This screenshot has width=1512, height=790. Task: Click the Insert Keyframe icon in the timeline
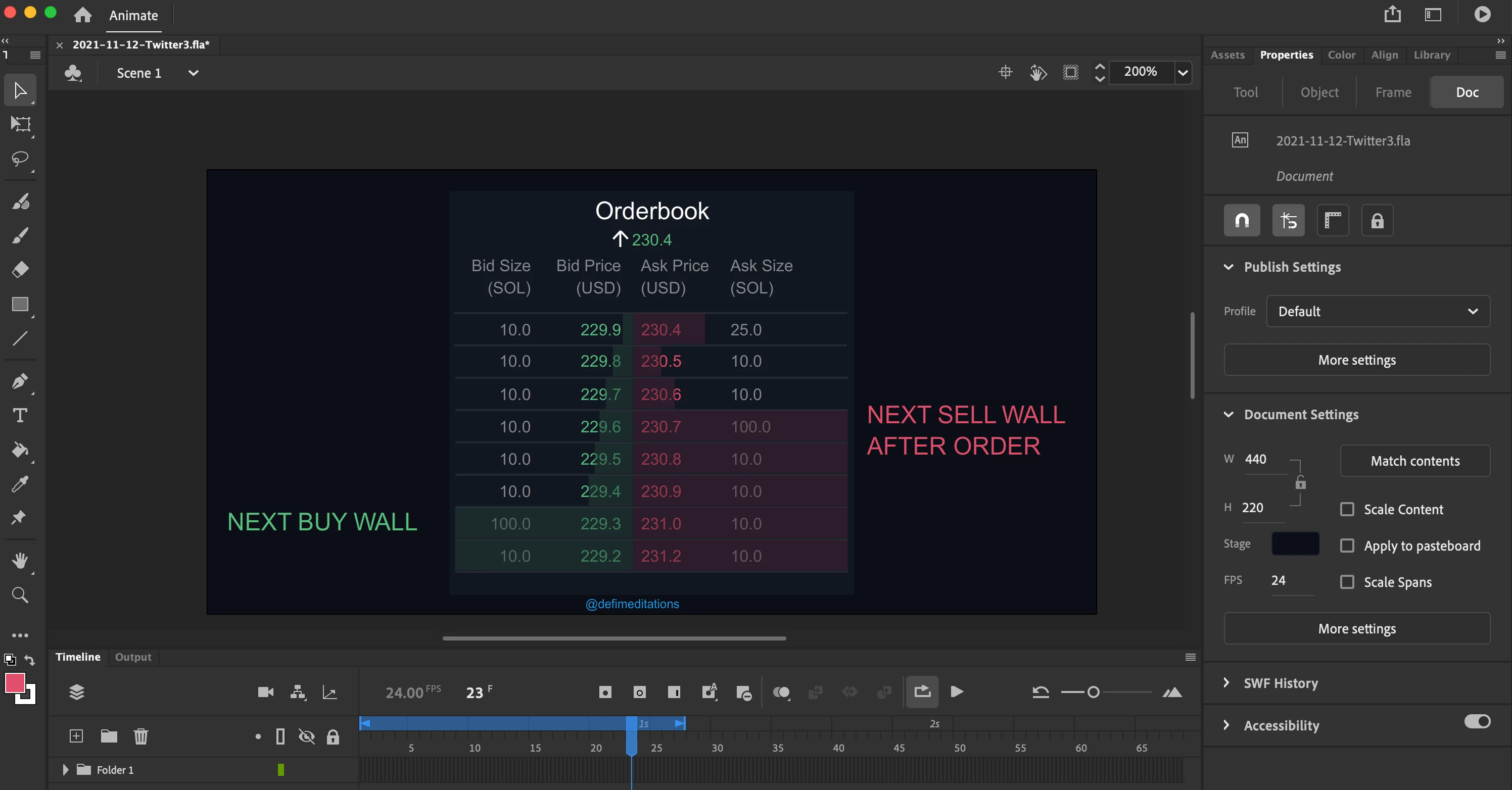tap(605, 693)
